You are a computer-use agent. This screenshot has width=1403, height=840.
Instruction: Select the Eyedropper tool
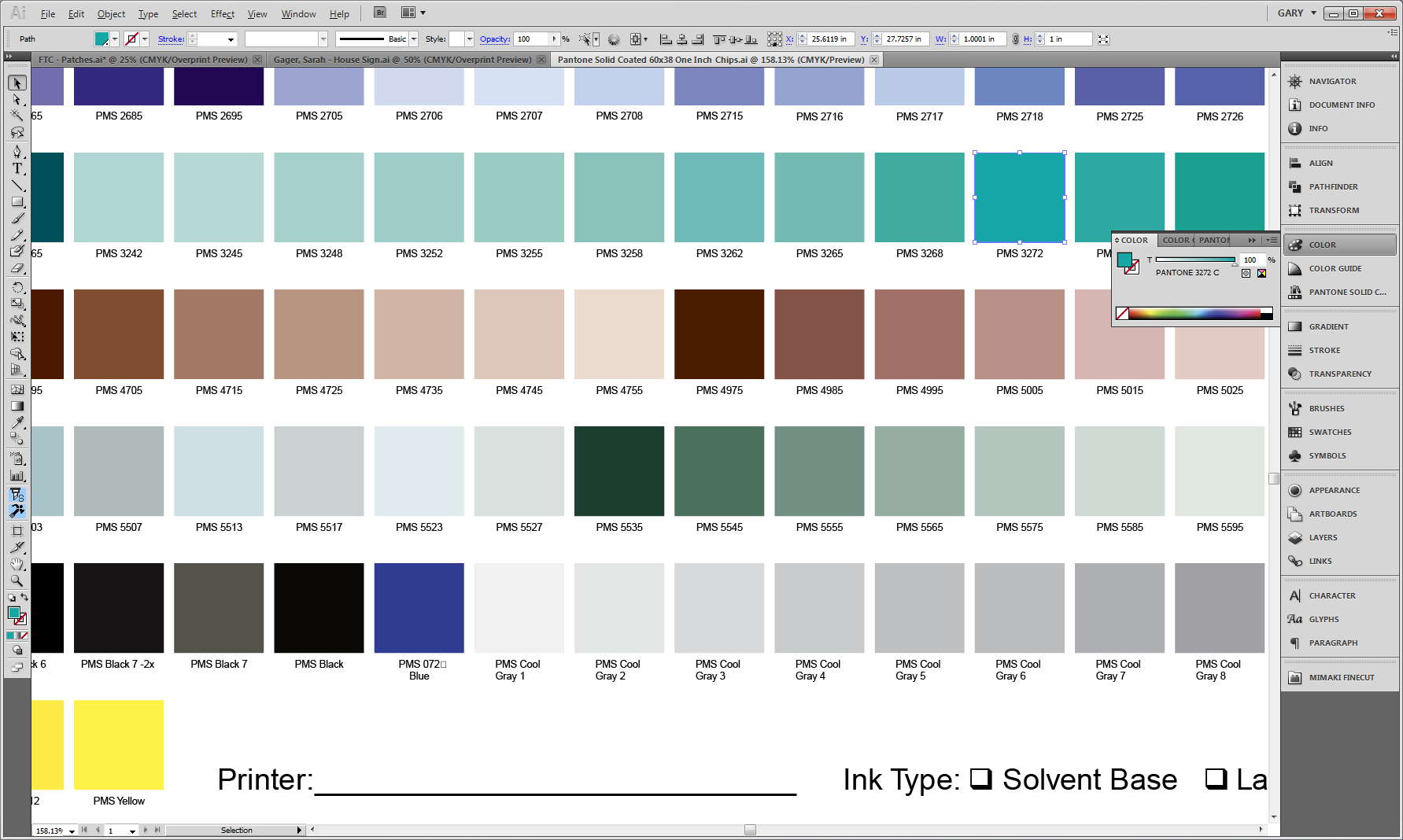17,422
